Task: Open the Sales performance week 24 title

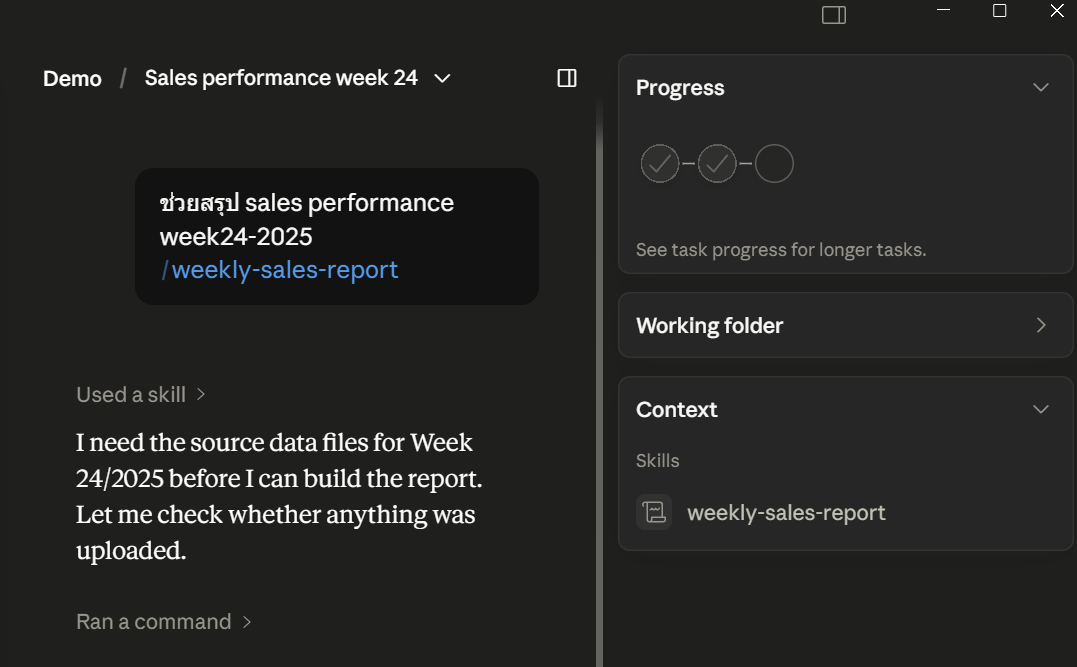Action: pos(281,78)
